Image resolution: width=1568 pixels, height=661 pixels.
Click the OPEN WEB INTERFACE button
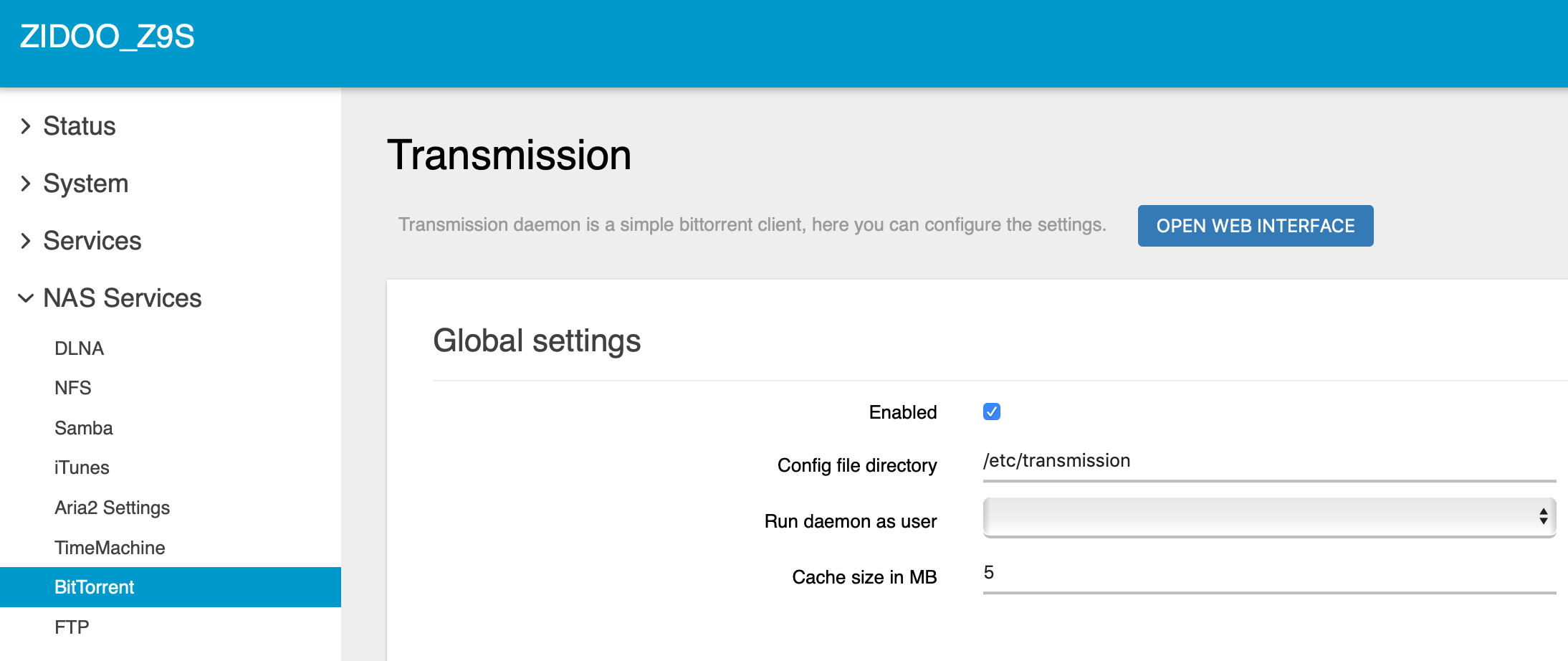click(x=1256, y=226)
